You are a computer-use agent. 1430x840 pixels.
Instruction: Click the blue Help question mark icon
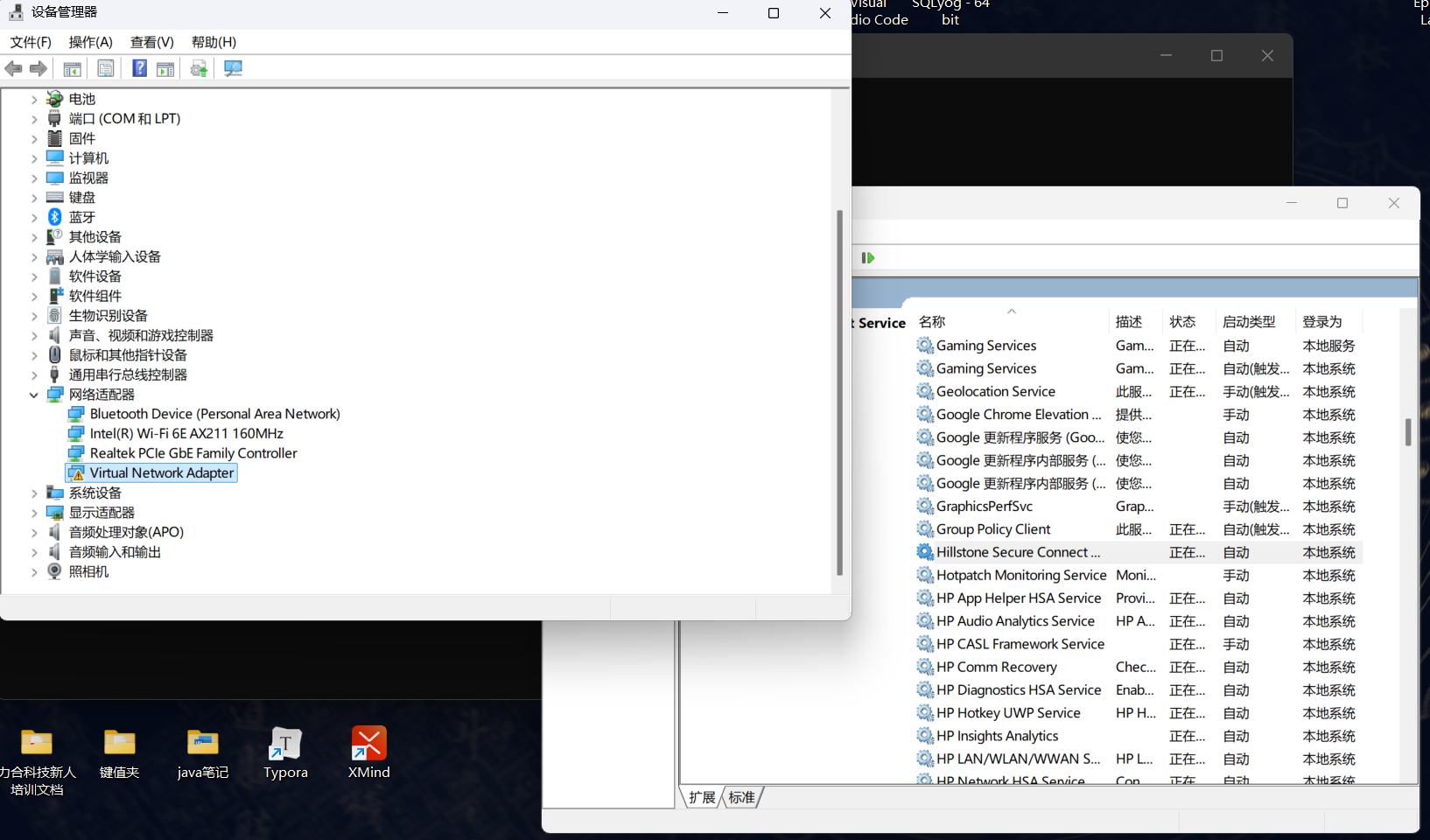(x=139, y=68)
